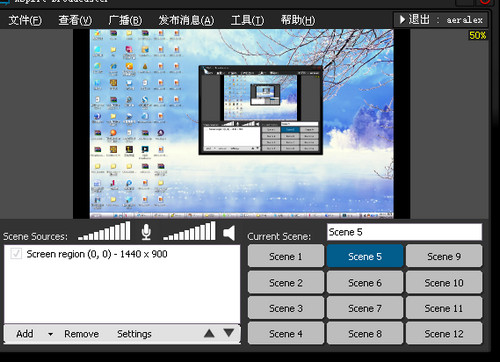The image size is (500, 362).
Task: Mute the speaker icon
Action: tap(229, 233)
